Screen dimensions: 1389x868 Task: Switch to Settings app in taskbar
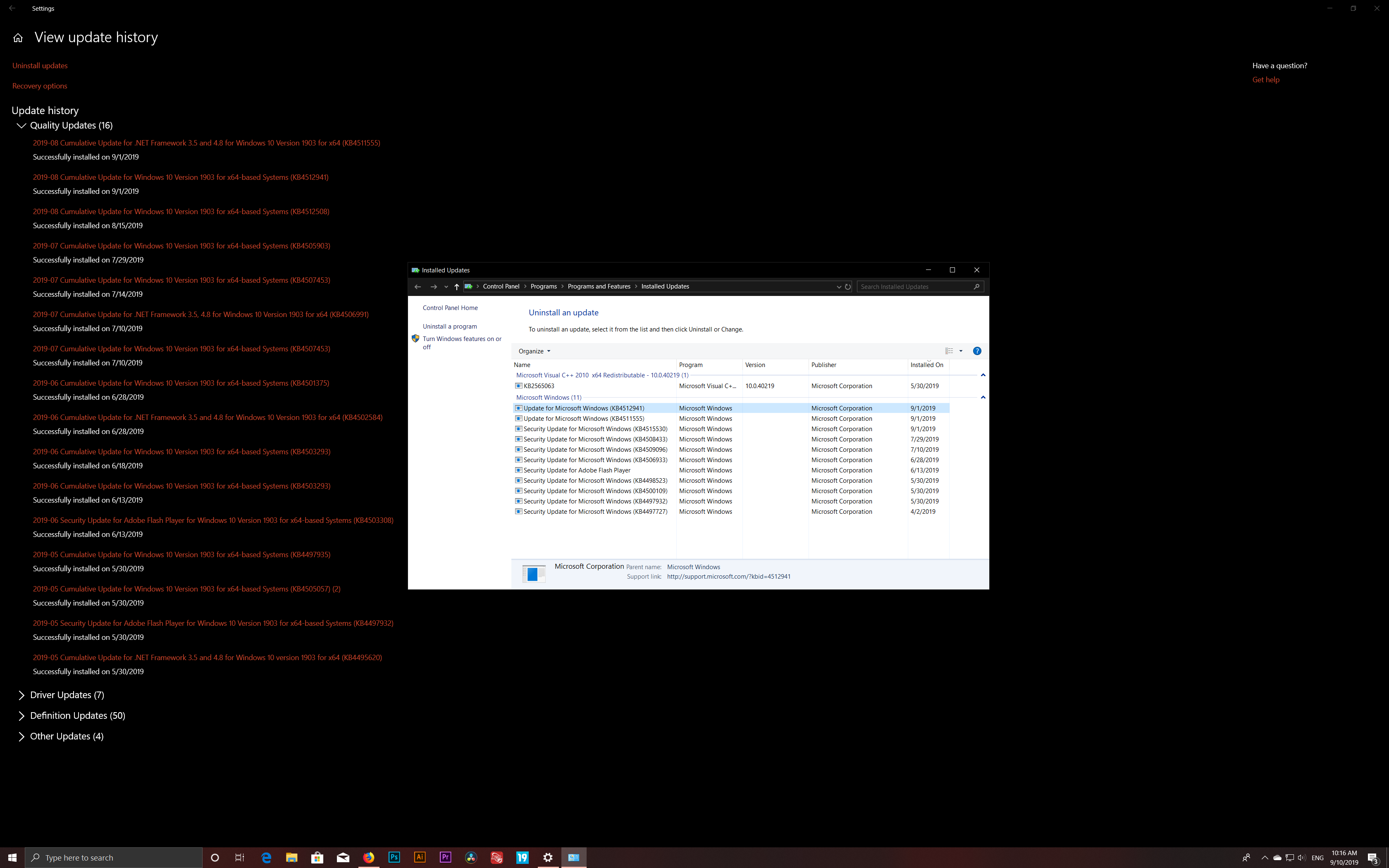point(548,858)
